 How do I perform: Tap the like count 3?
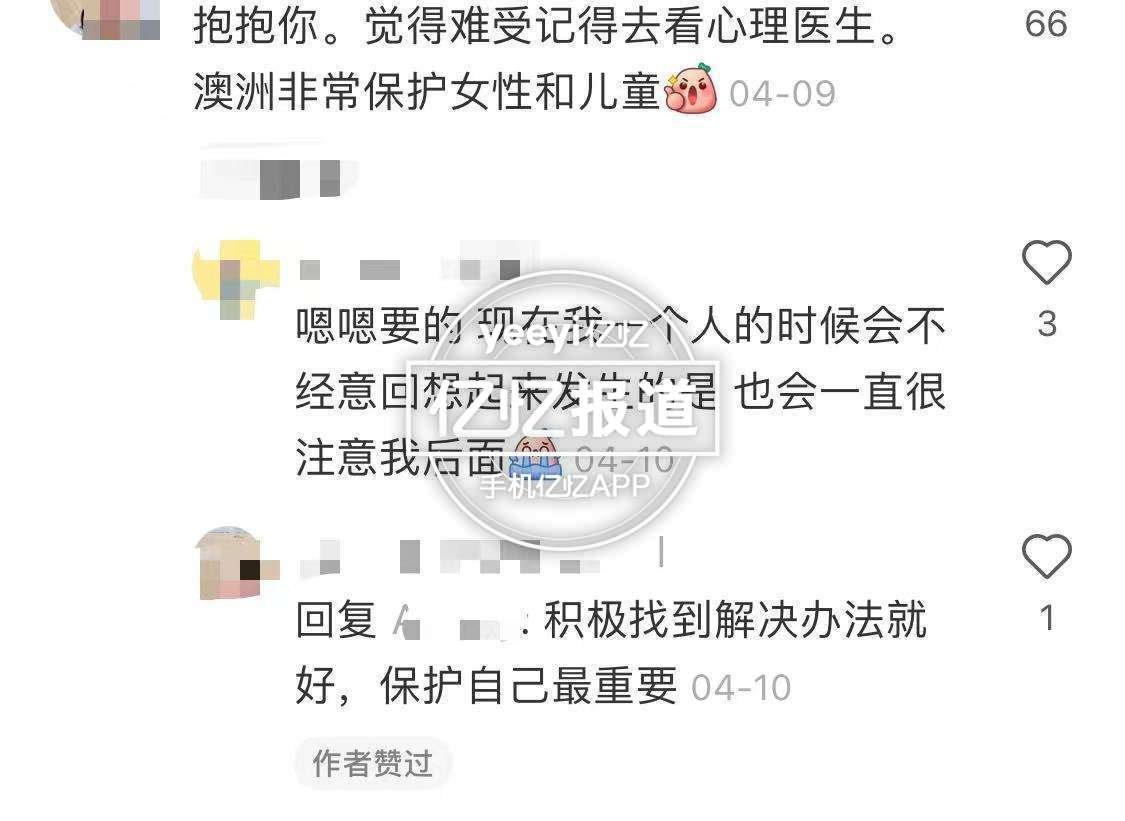tap(1047, 324)
